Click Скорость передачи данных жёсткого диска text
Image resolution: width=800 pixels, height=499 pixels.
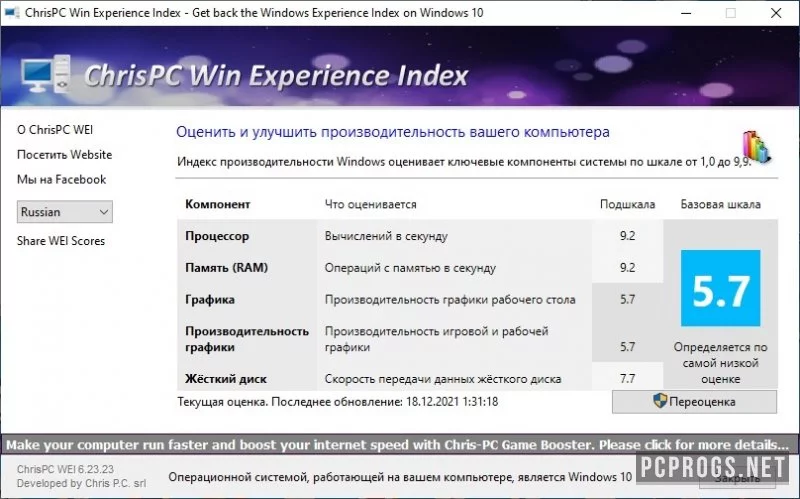coord(443,379)
